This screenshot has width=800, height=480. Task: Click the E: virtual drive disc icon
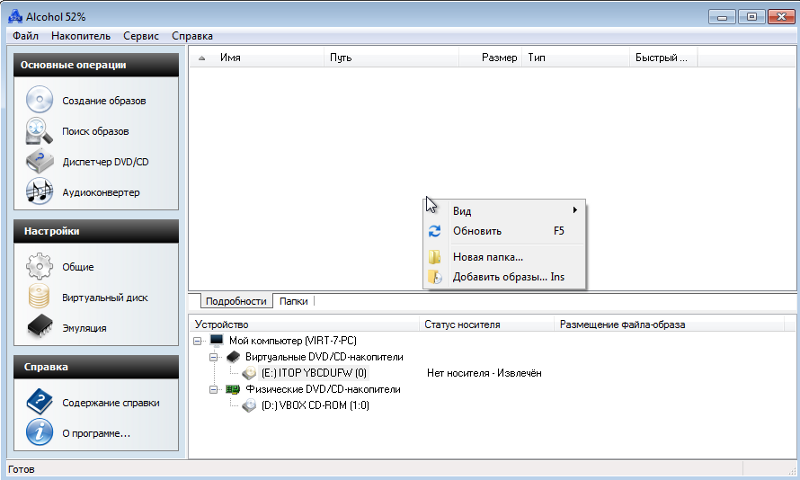249,373
